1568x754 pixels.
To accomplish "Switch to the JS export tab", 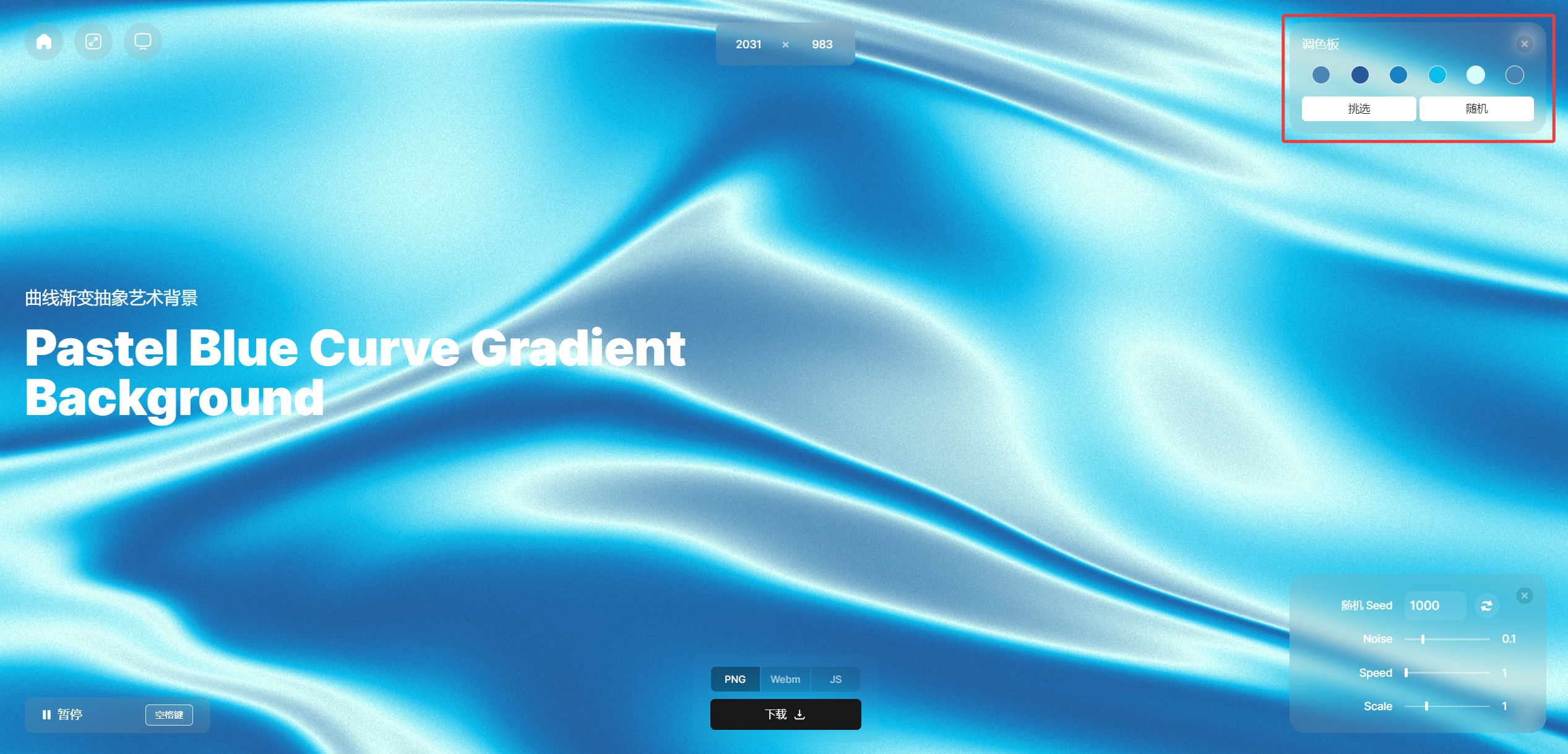I will pyautogui.click(x=835, y=679).
